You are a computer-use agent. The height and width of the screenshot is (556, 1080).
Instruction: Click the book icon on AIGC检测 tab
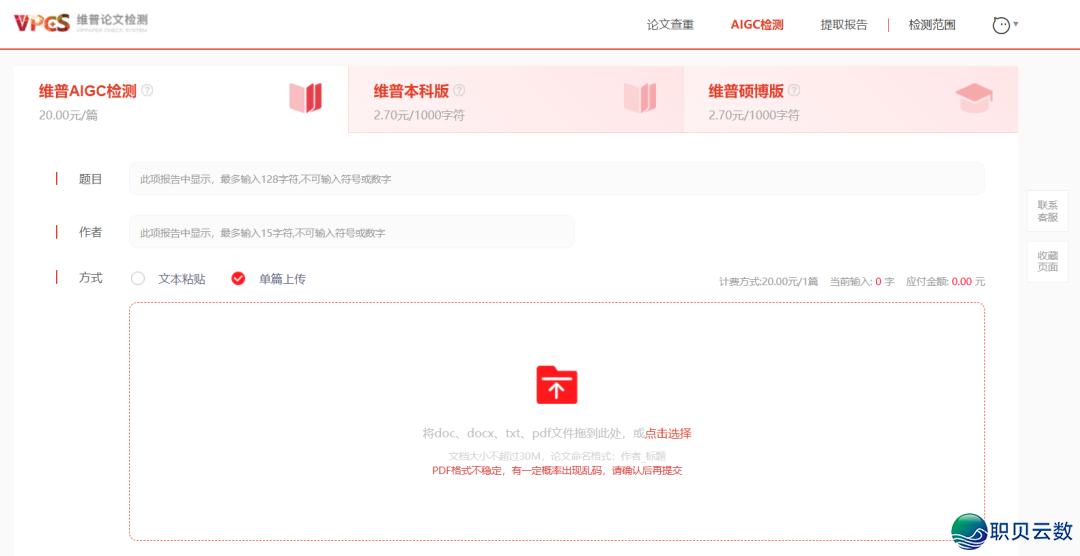(306, 98)
